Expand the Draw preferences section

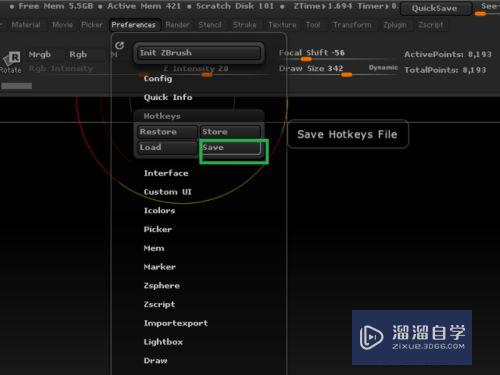[x=155, y=361]
